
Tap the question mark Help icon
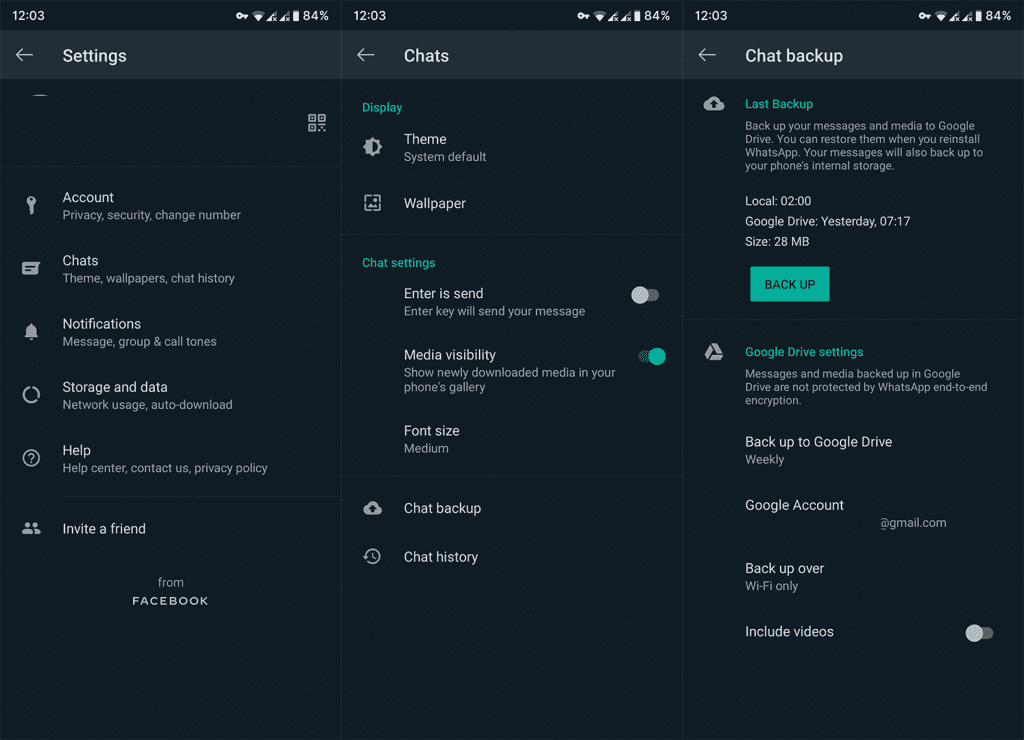pyautogui.click(x=31, y=458)
